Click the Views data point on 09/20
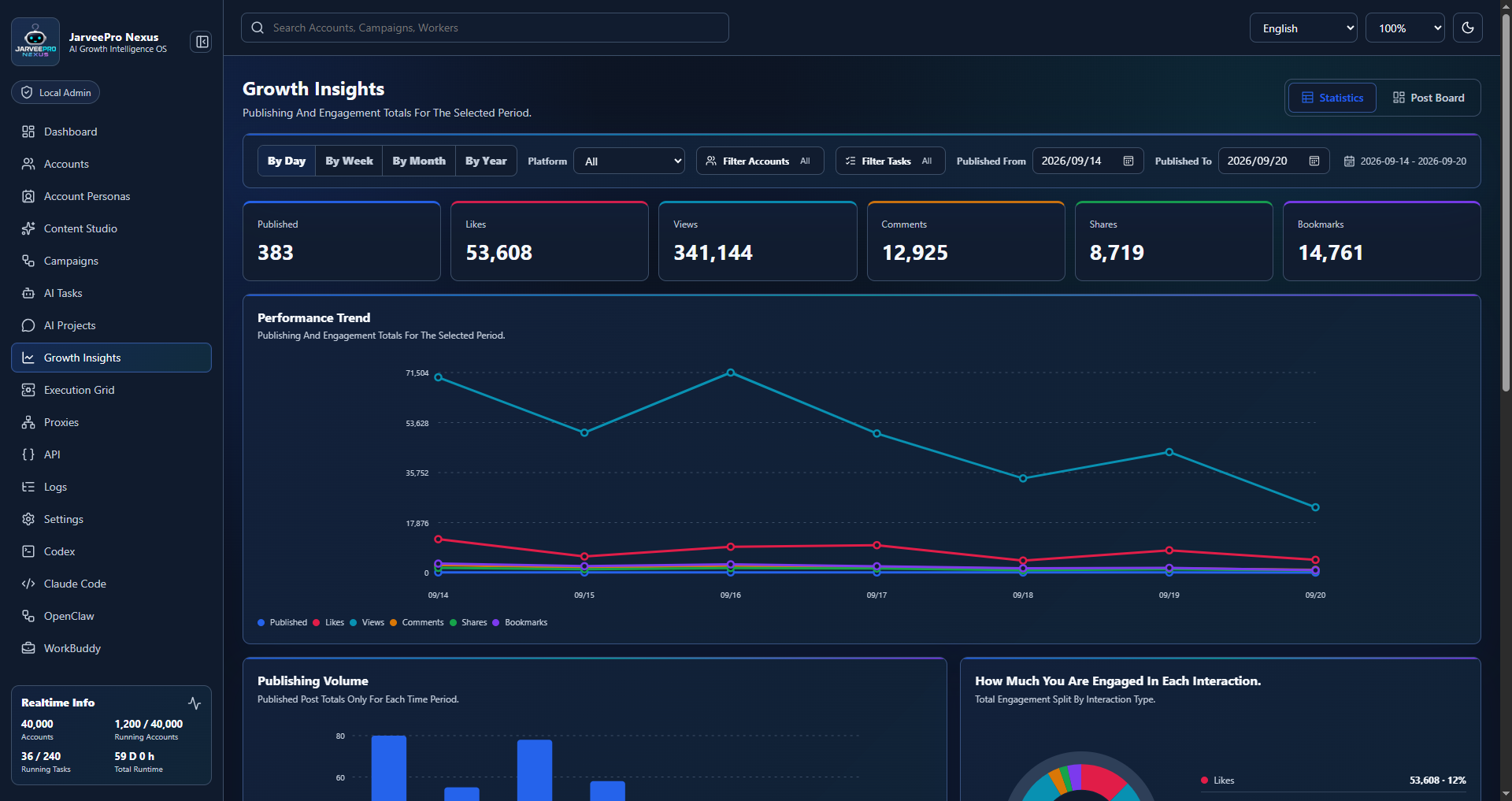 point(1315,507)
